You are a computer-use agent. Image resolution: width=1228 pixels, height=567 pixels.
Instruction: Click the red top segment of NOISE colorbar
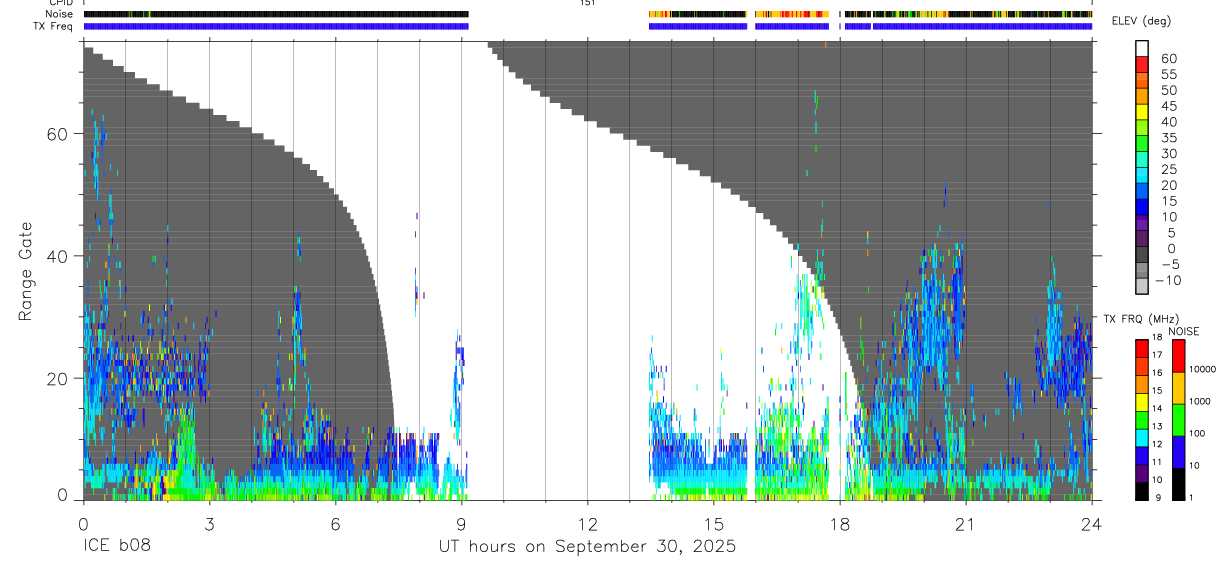point(1179,356)
